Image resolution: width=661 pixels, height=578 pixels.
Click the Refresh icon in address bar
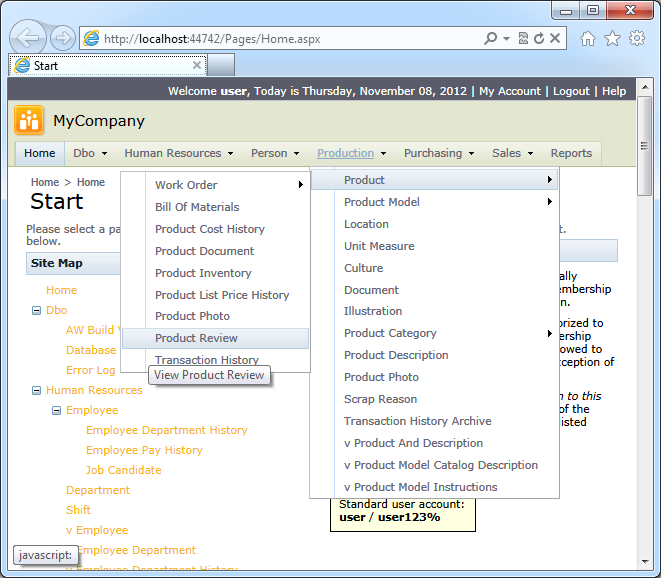(540, 39)
